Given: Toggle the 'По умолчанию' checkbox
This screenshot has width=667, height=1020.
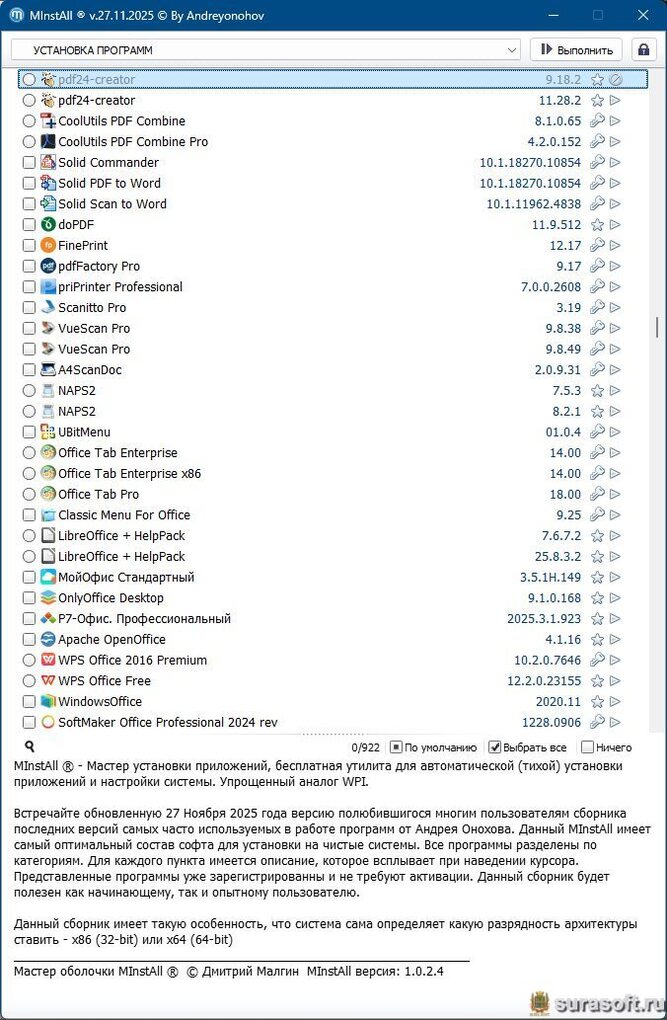Looking at the screenshot, I should click(x=396, y=747).
